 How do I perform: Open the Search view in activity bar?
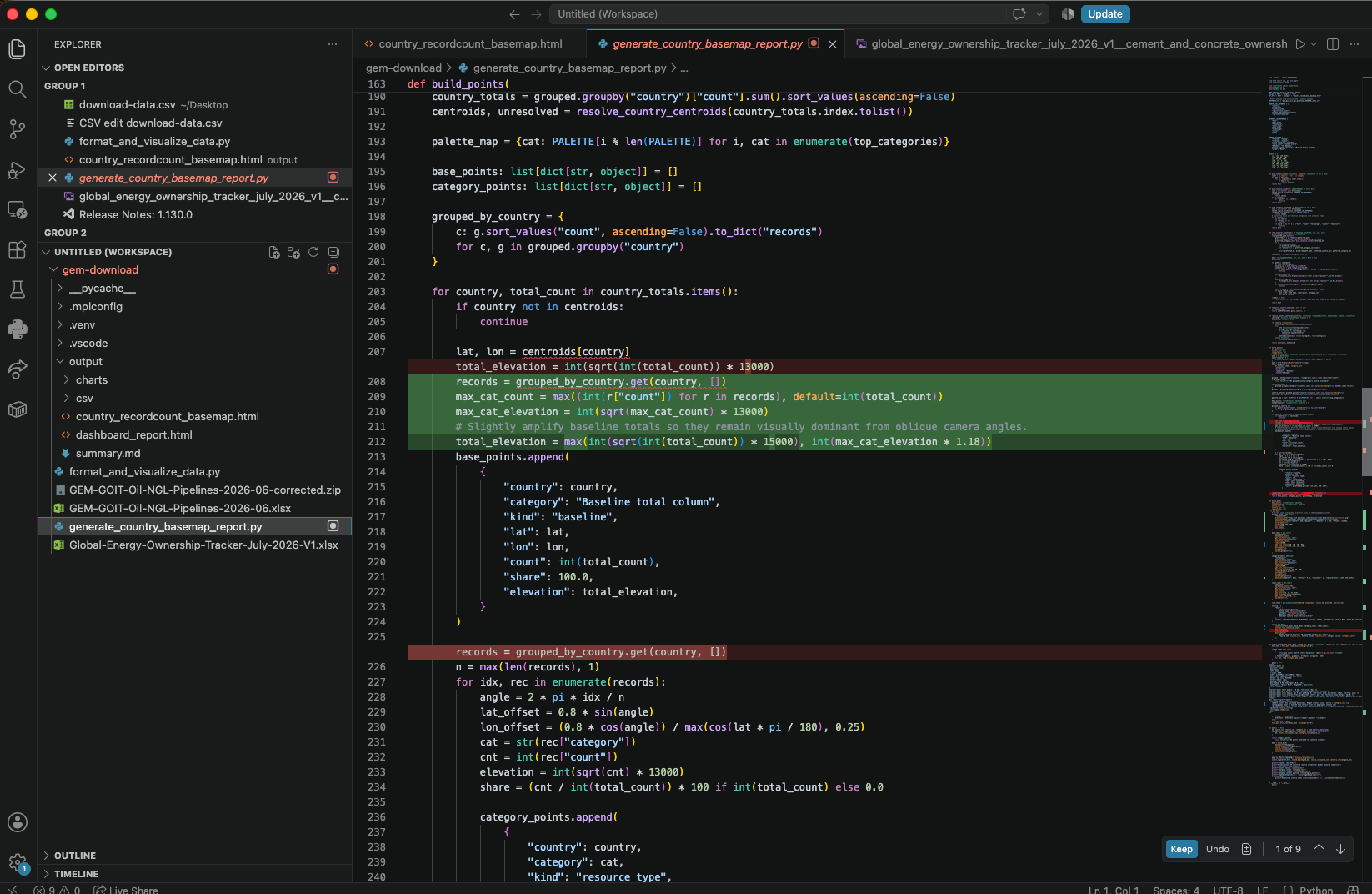pos(17,89)
